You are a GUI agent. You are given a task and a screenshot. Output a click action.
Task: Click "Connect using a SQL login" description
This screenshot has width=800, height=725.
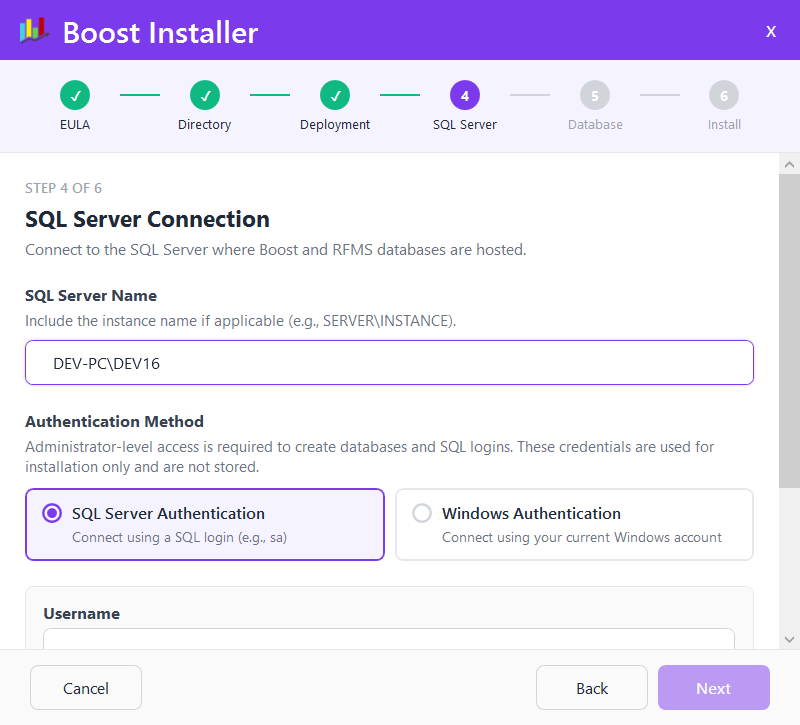[179, 537]
